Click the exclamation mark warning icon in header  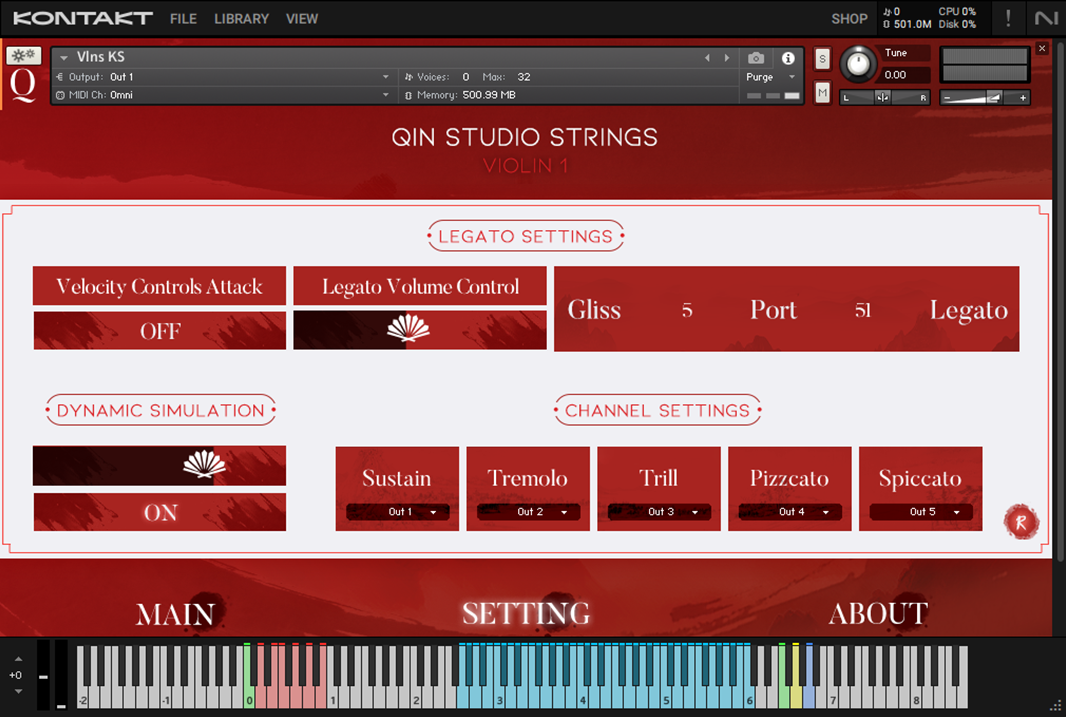[1008, 17]
